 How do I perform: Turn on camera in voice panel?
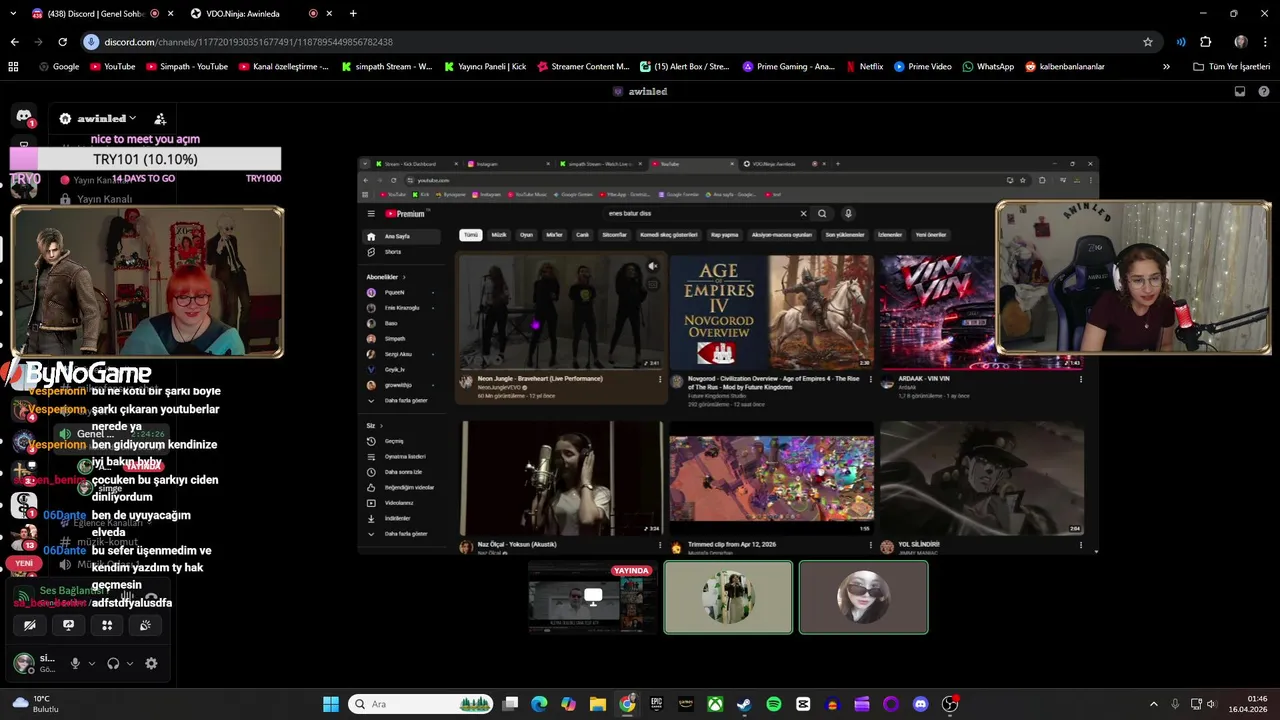tap(30, 625)
